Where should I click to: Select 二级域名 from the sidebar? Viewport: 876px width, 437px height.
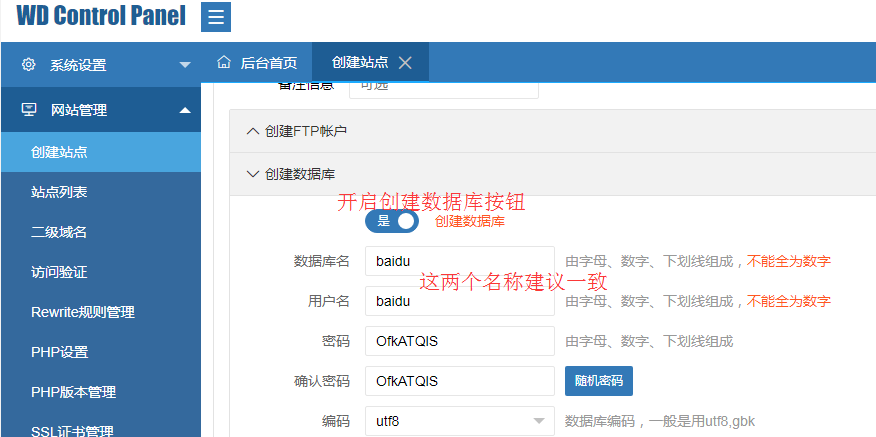[x=59, y=232]
